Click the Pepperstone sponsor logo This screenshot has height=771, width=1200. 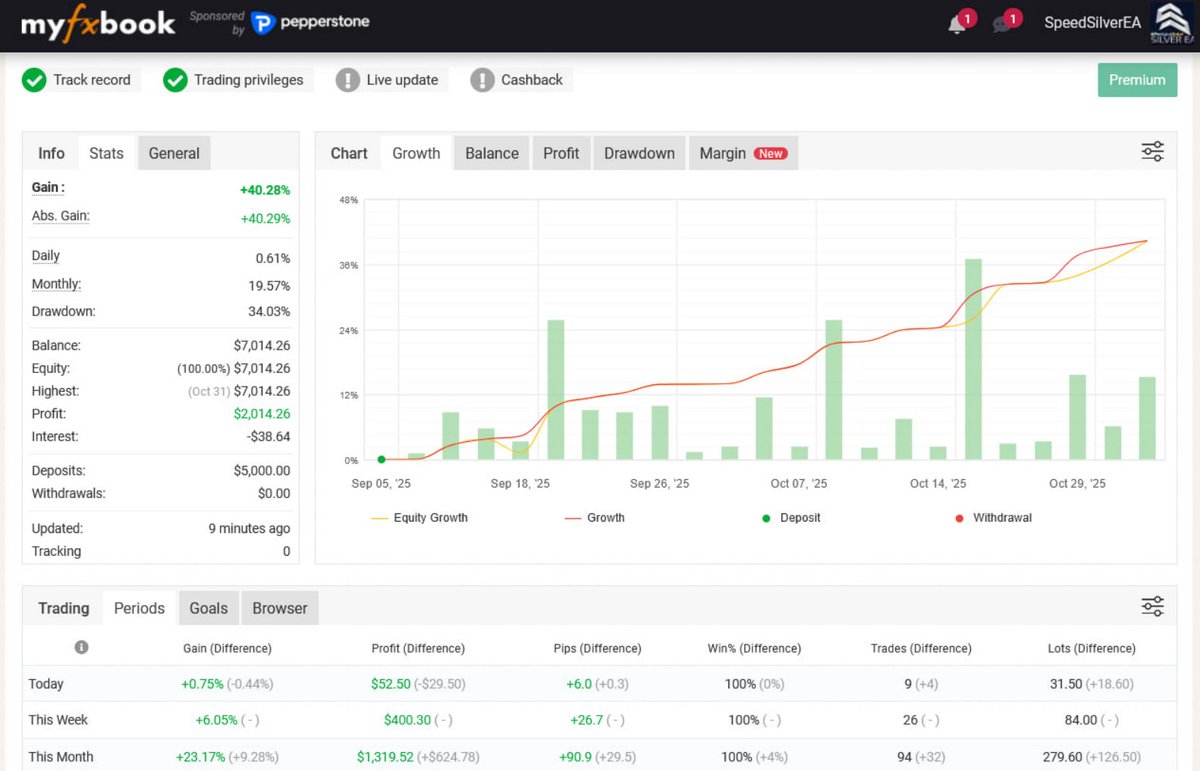coord(310,23)
